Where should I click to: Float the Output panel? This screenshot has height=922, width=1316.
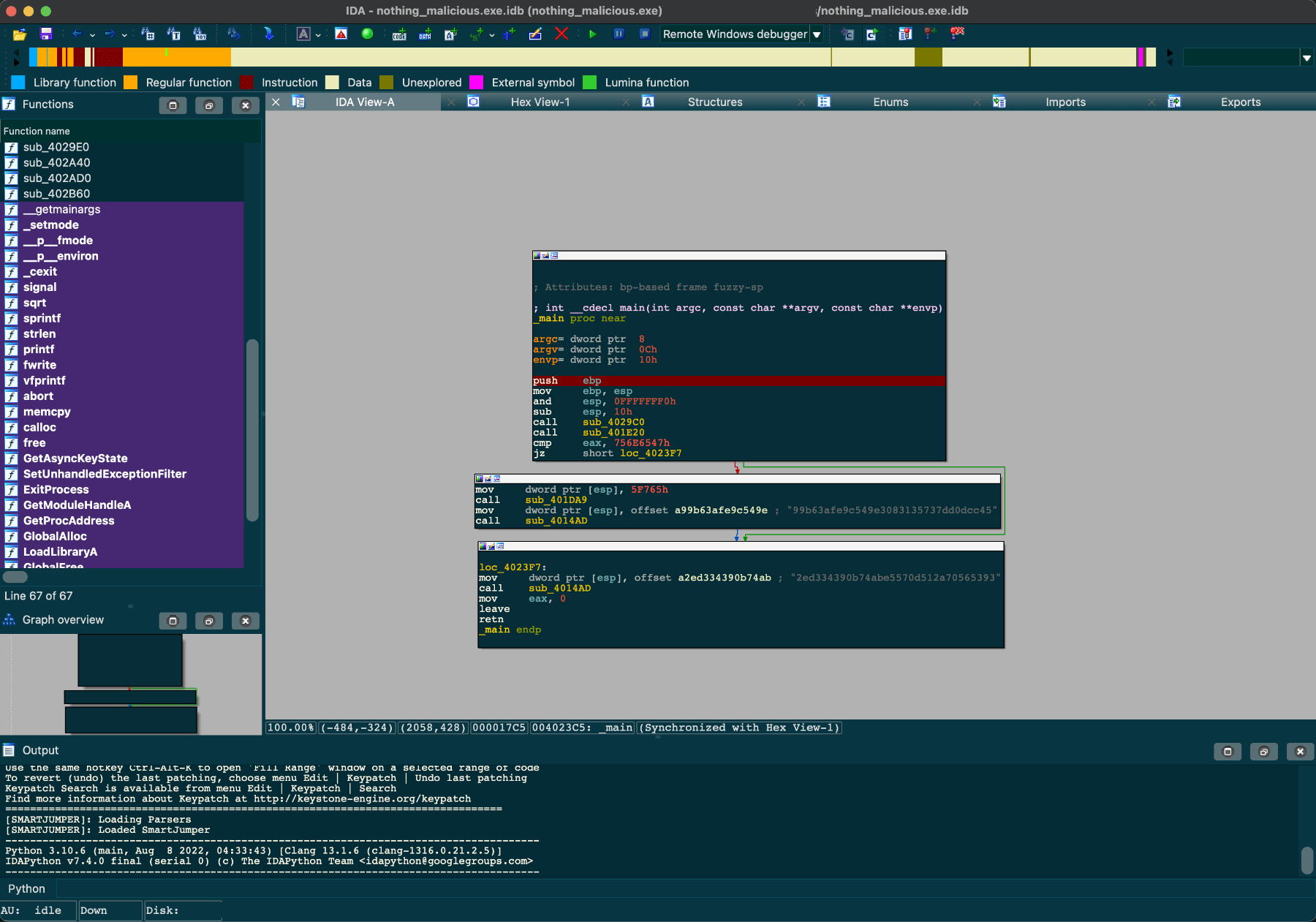[x=1264, y=752]
